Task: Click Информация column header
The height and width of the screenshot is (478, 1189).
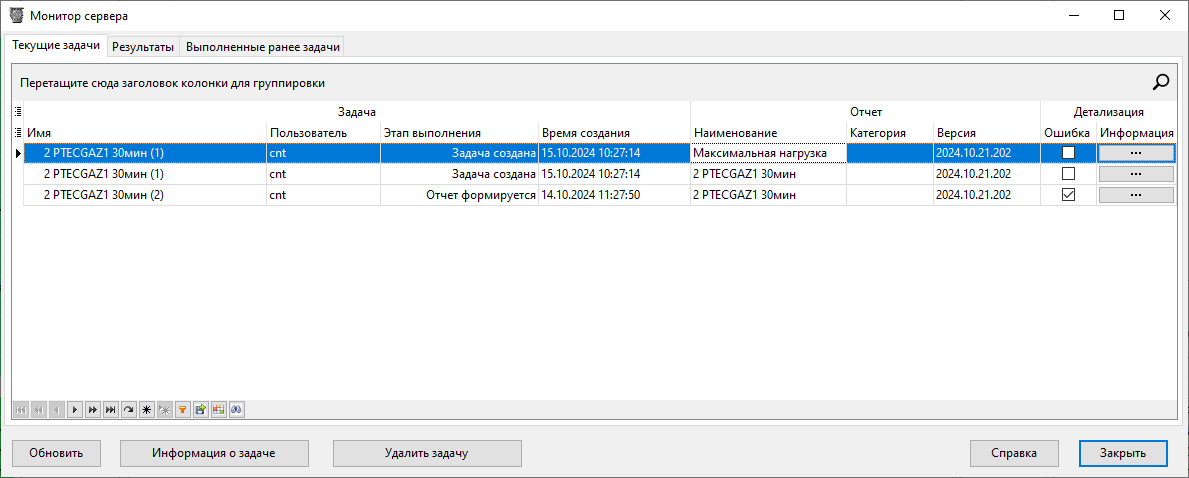Action: point(1137,133)
